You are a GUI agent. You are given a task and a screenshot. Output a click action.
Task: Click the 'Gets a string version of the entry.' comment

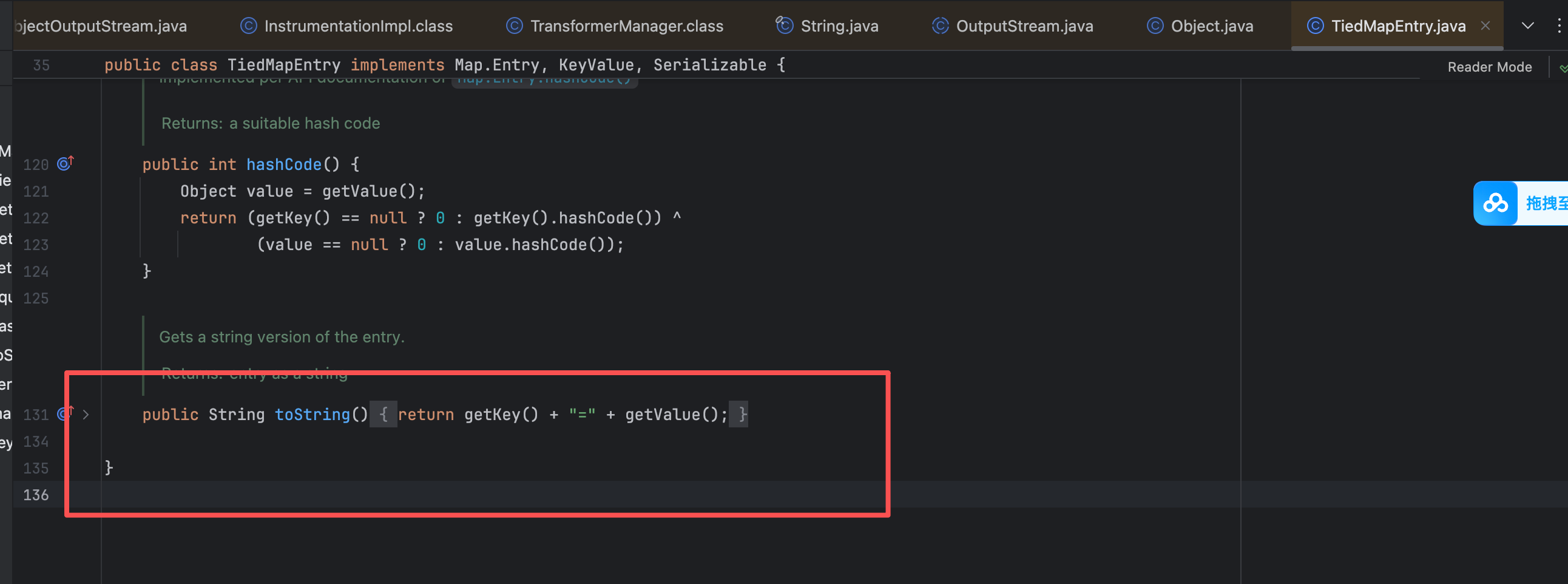282,337
